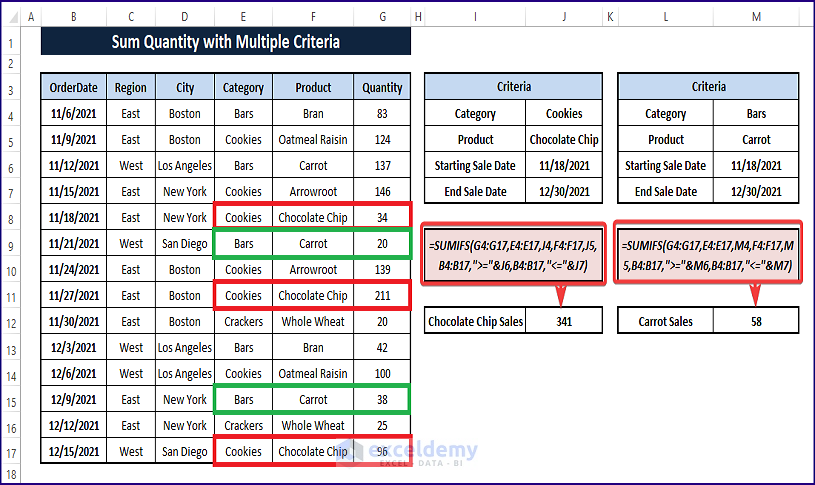Image resolution: width=815 pixels, height=485 pixels.
Task: Select the Los Angeles cell in row 6
Action: pos(185,165)
